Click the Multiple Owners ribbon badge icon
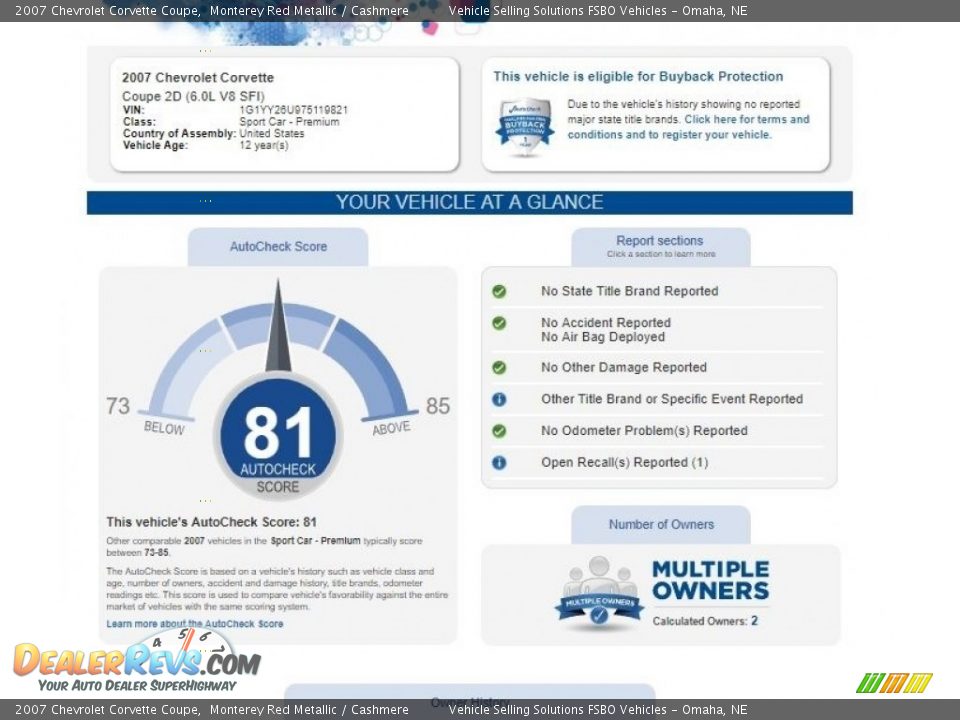This screenshot has height=720, width=960. tap(599, 594)
